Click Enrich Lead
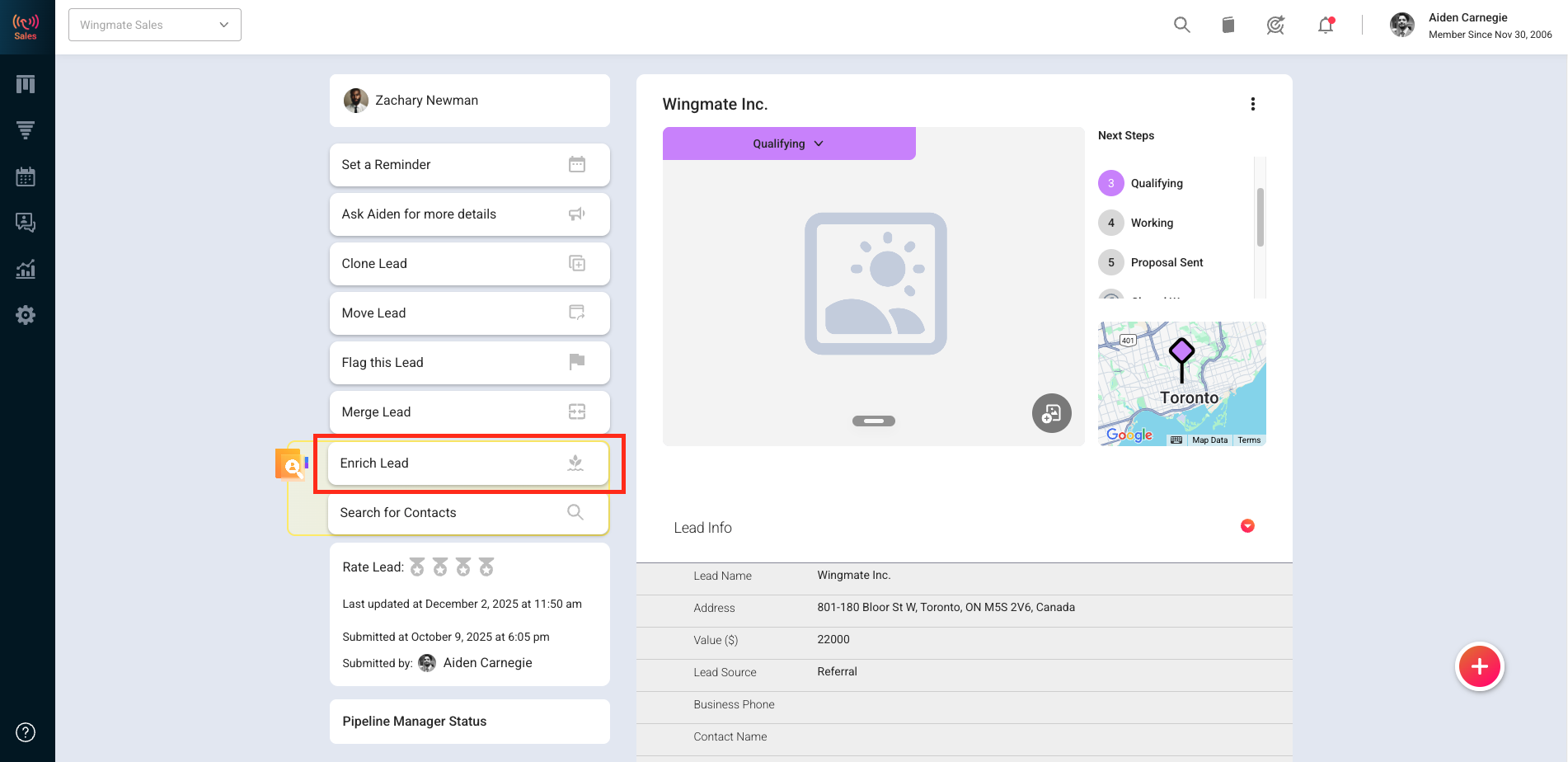This screenshot has height=762, width=1568. coord(468,463)
